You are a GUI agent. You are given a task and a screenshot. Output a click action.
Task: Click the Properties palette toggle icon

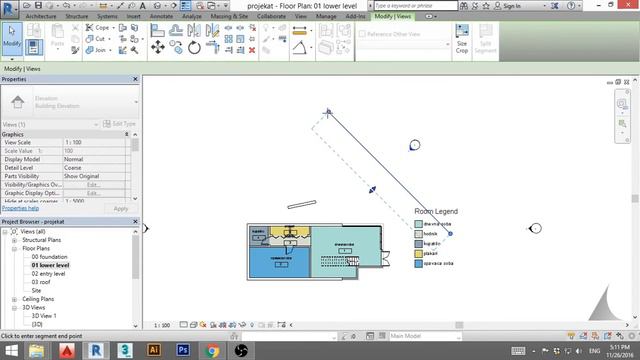click(34, 47)
